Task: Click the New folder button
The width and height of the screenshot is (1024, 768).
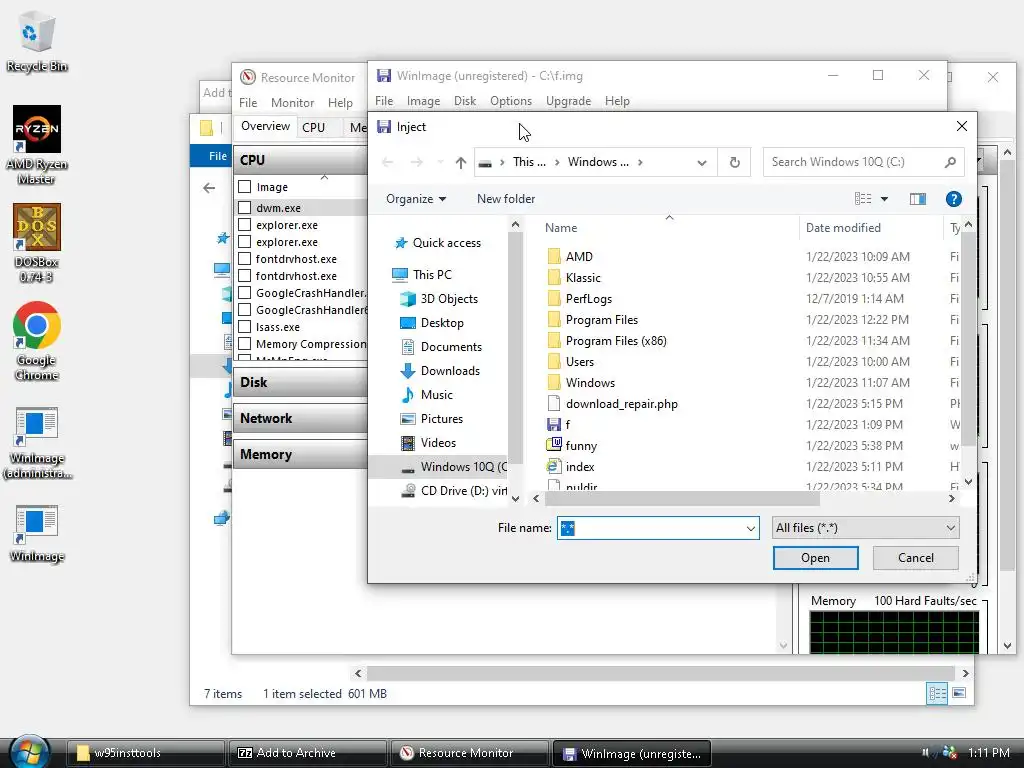Action: tap(505, 199)
